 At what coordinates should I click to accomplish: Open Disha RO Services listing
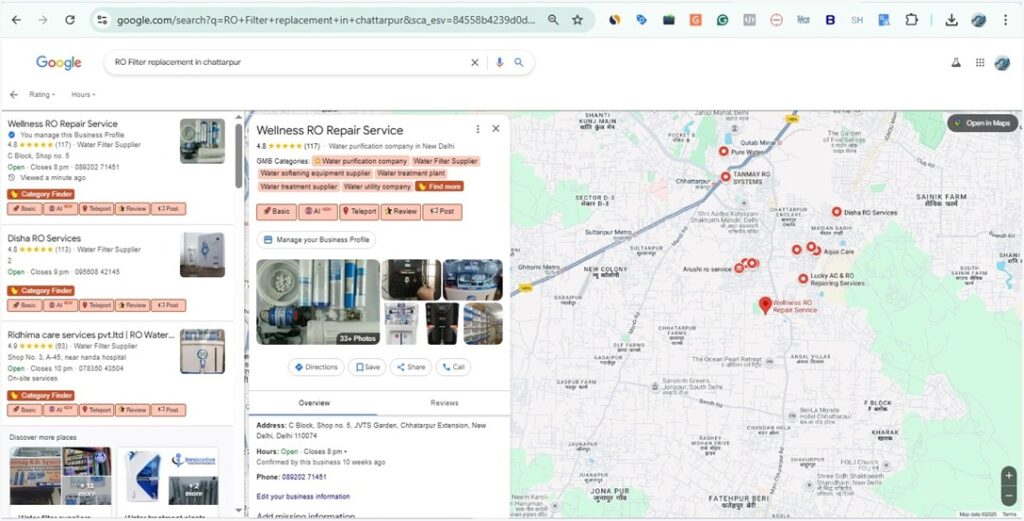(x=44, y=238)
